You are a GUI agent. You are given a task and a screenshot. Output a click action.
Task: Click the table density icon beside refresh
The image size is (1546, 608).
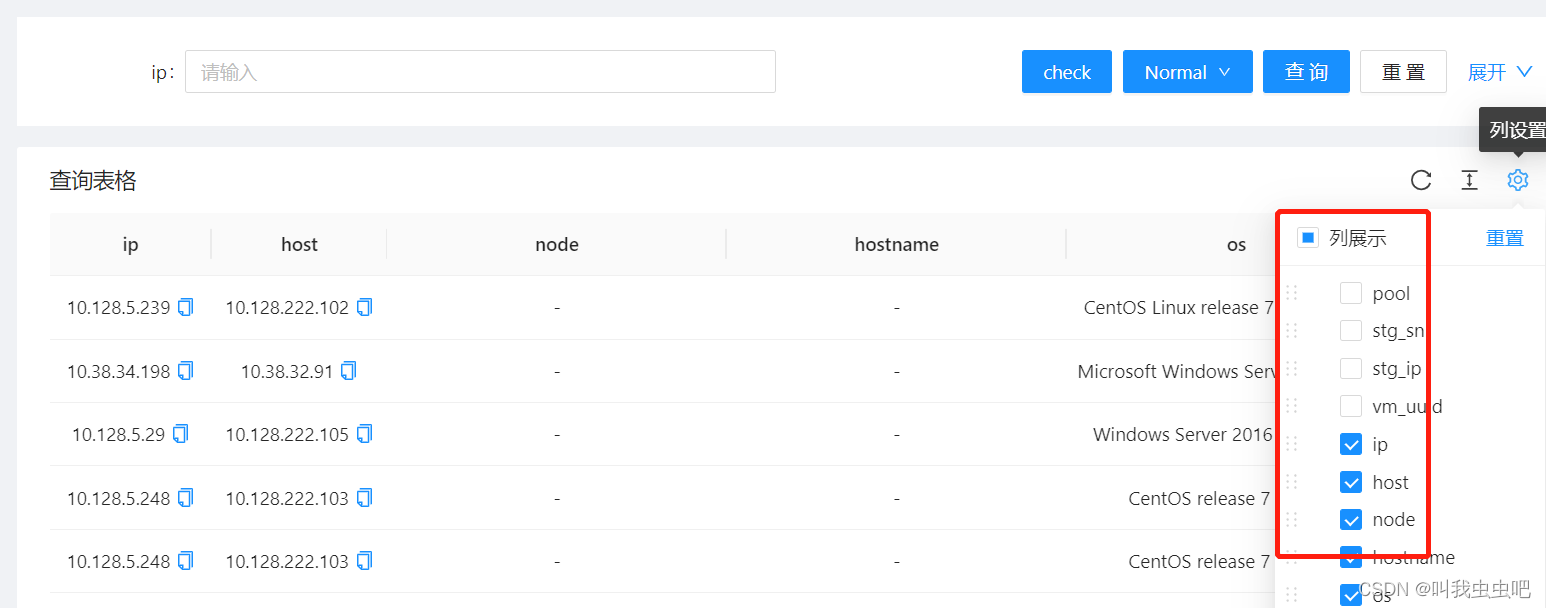1469,180
